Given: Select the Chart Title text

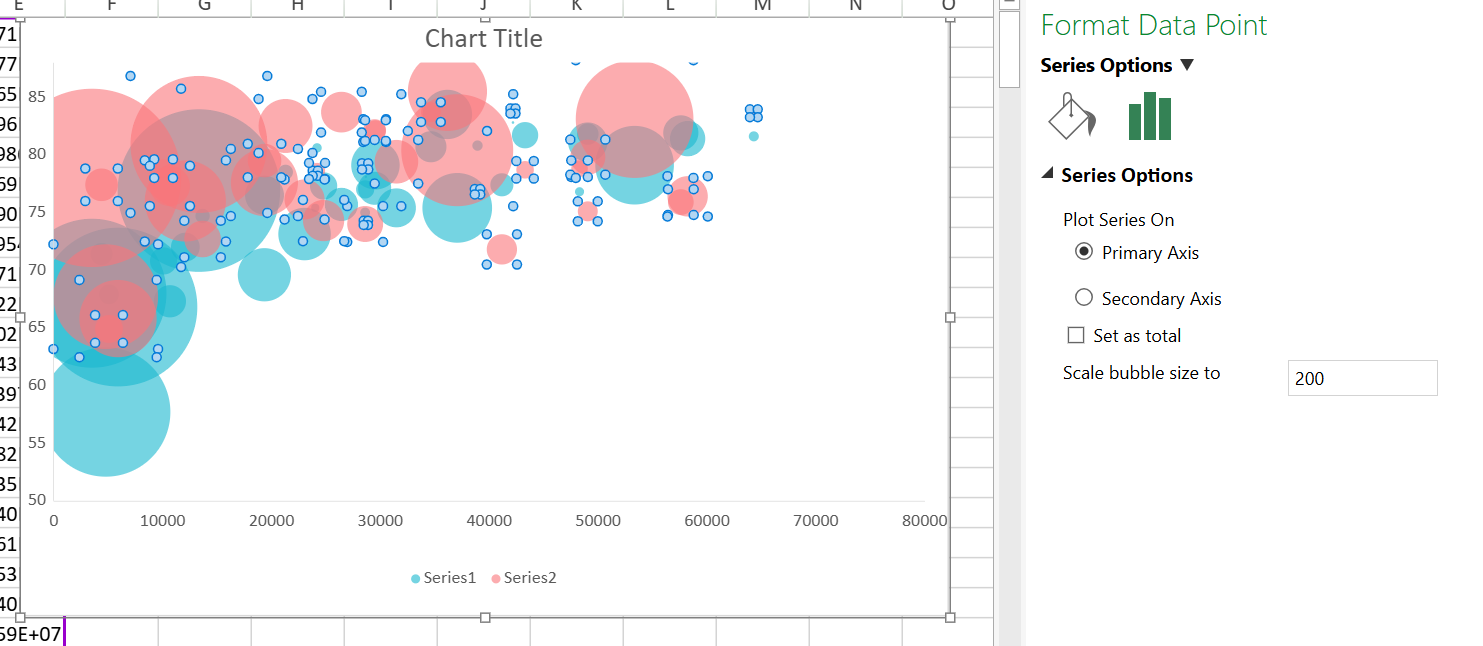Looking at the screenshot, I should click(x=484, y=39).
